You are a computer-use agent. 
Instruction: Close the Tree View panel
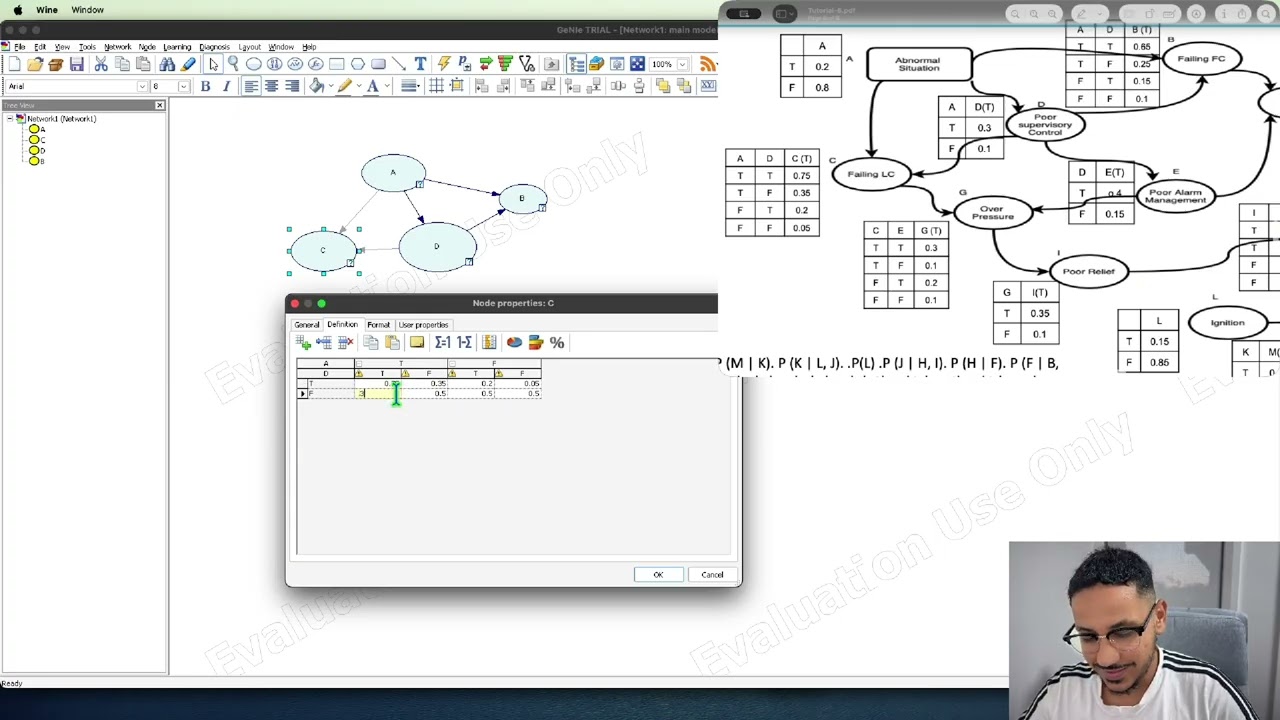[x=159, y=105]
